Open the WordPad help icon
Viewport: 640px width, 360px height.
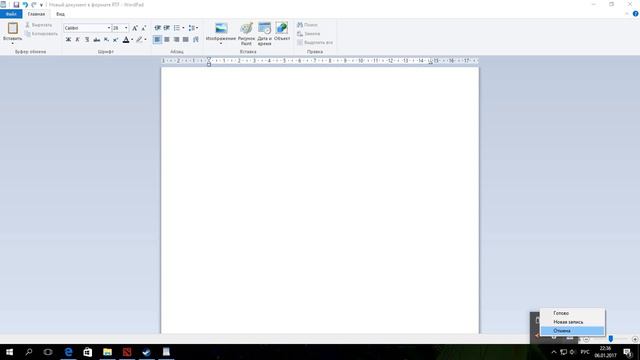tap(636, 14)
